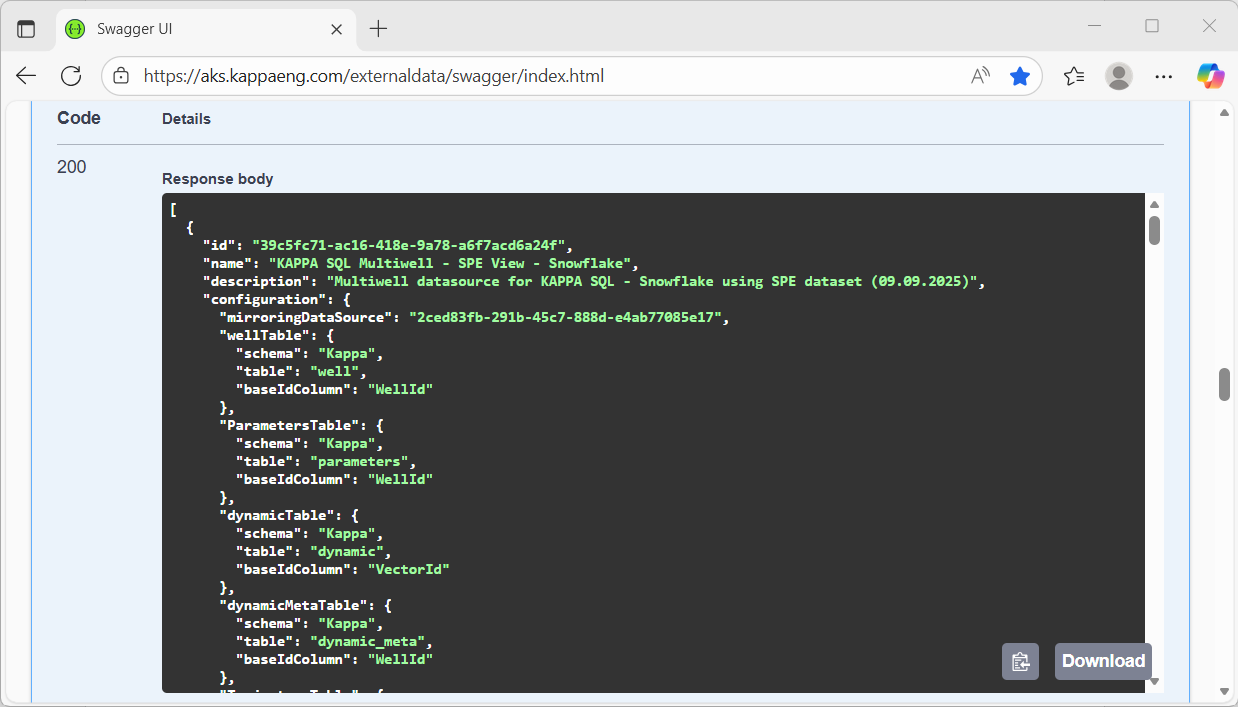1238x707 pixels.
Task: Click the page vertical scrollbar thumb
Action: pyautogui.click(x=1224, y=385)
